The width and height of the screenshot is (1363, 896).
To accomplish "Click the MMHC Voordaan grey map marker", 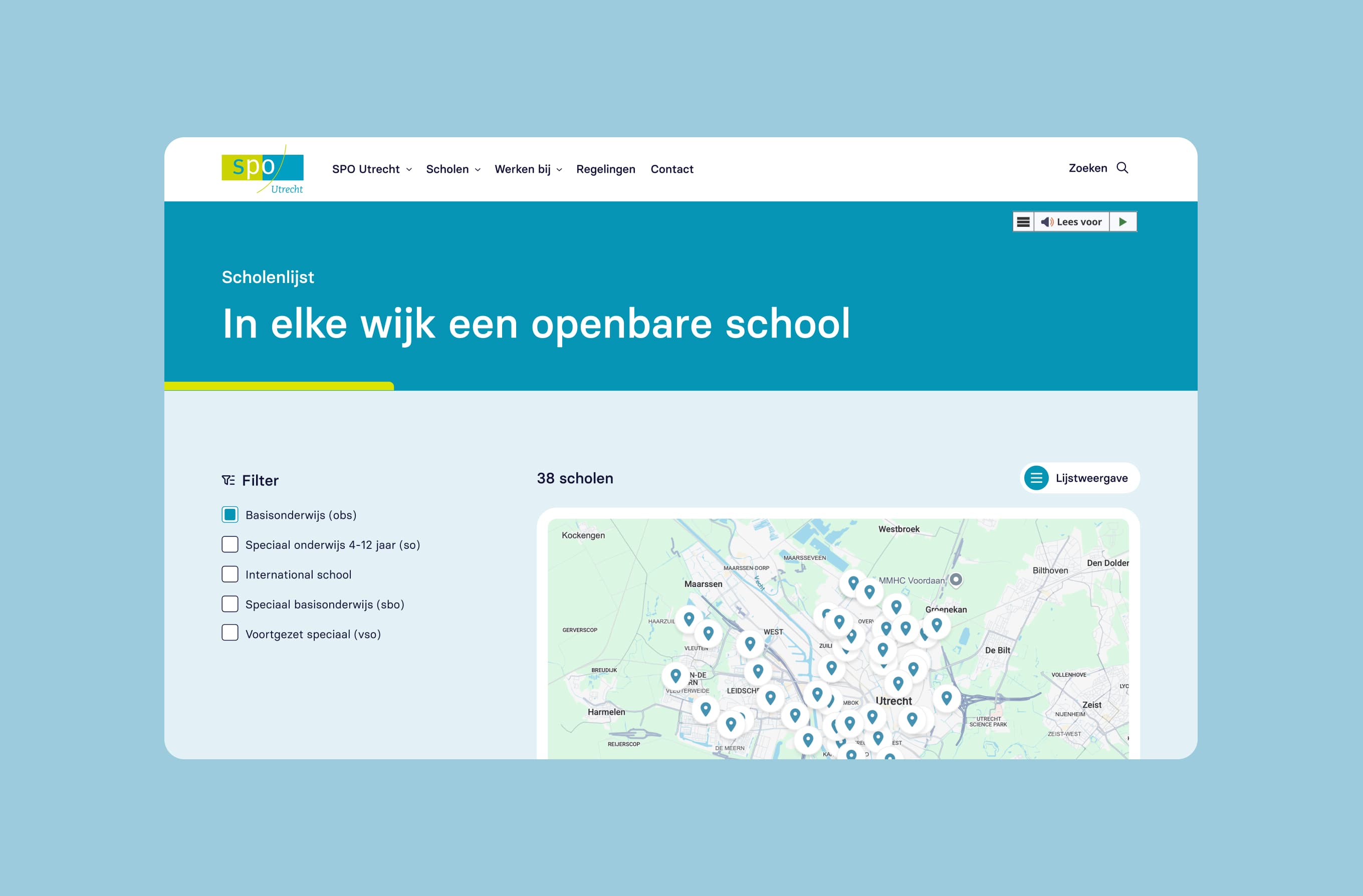I will point(956,579).
